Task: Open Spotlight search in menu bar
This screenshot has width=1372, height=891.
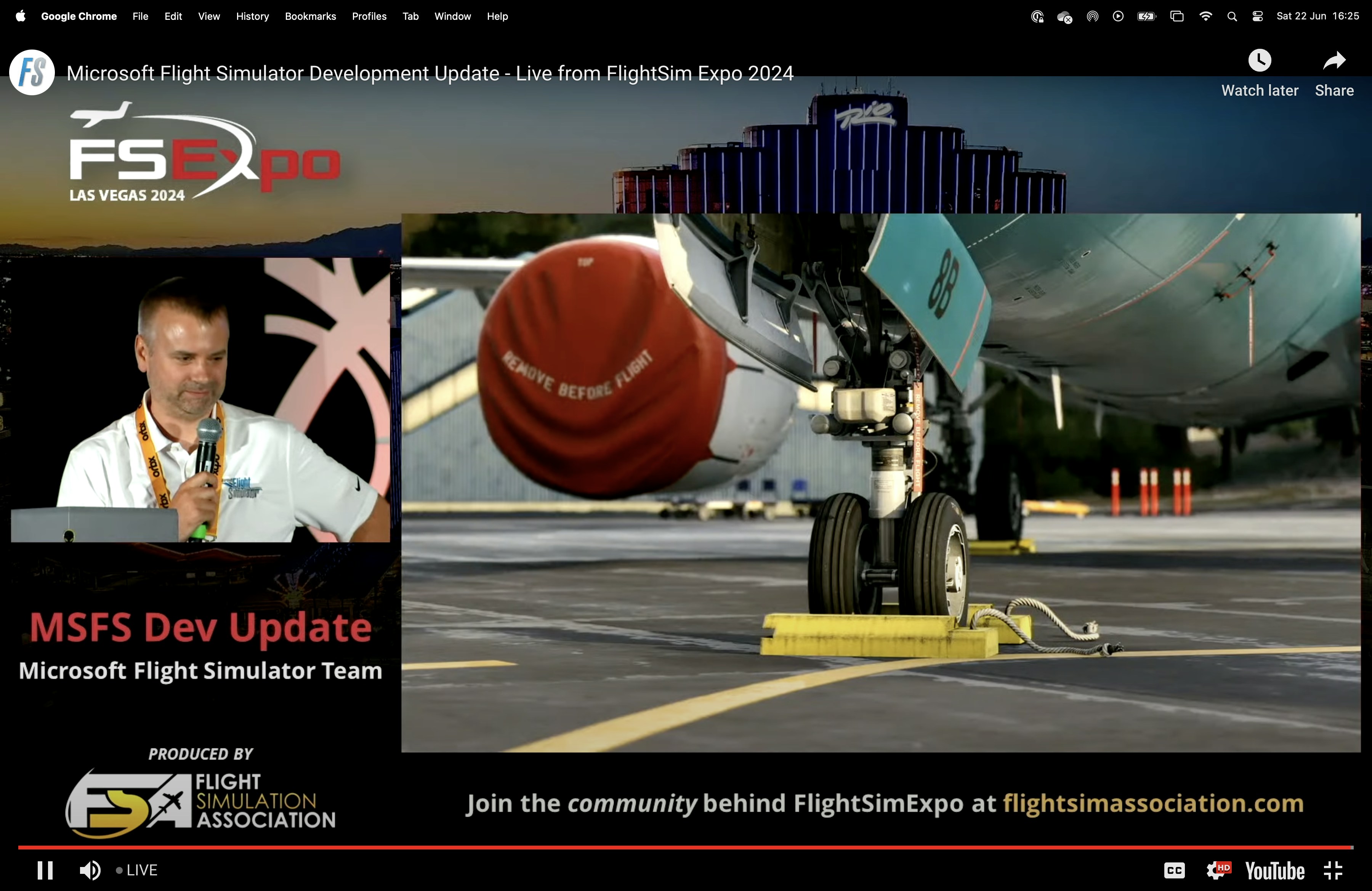Action: [1232, 16]
